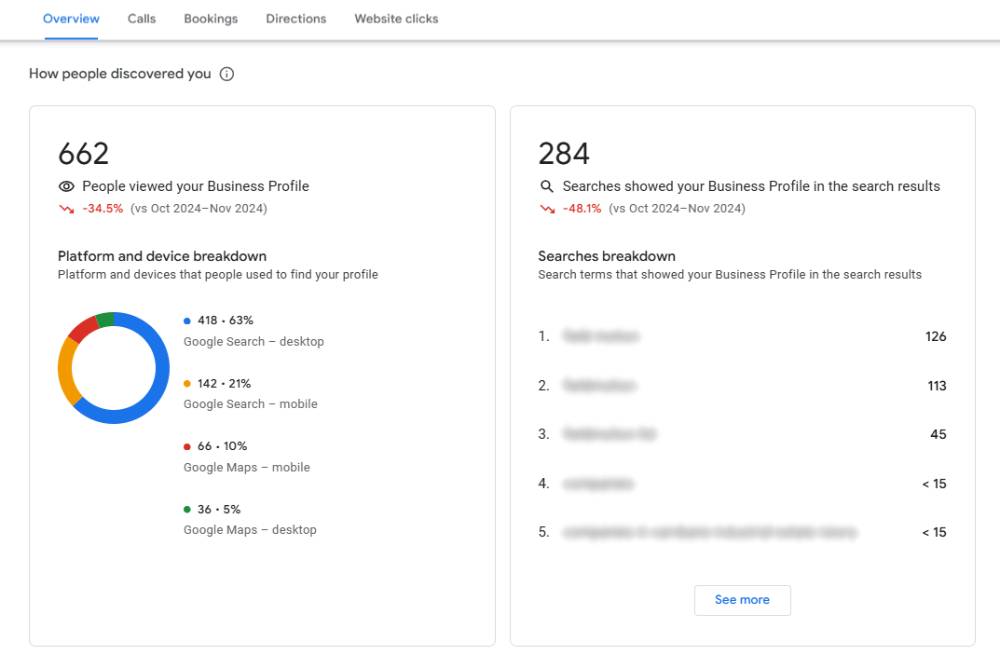Click the red legend dot for 66 · 10%
This screenshot has width=1000, height=655.
pos(187,446)
